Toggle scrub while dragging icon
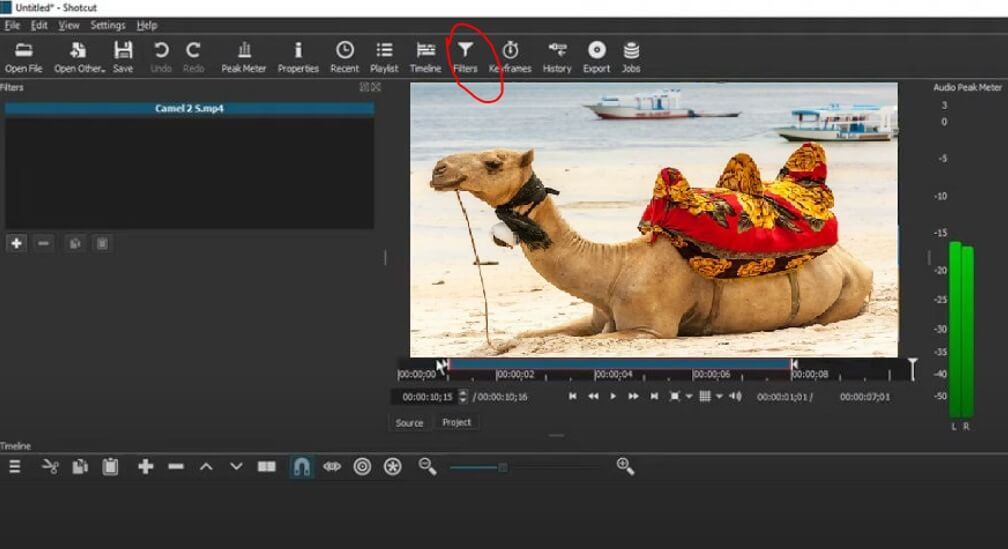Image resolution: width=1008 pixels, height=549 pixels. 332,467
